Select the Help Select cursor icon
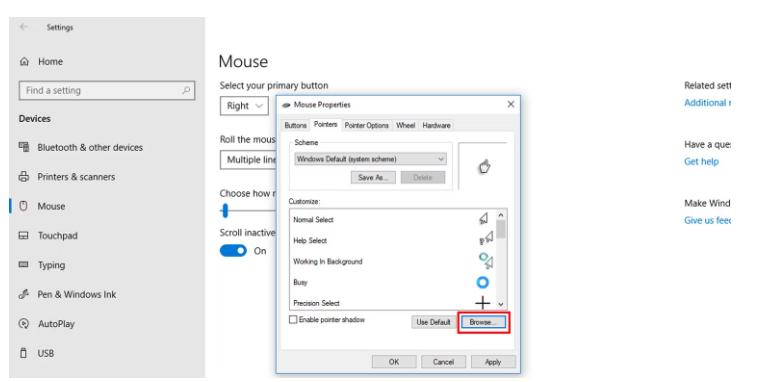 pos(486,240)
